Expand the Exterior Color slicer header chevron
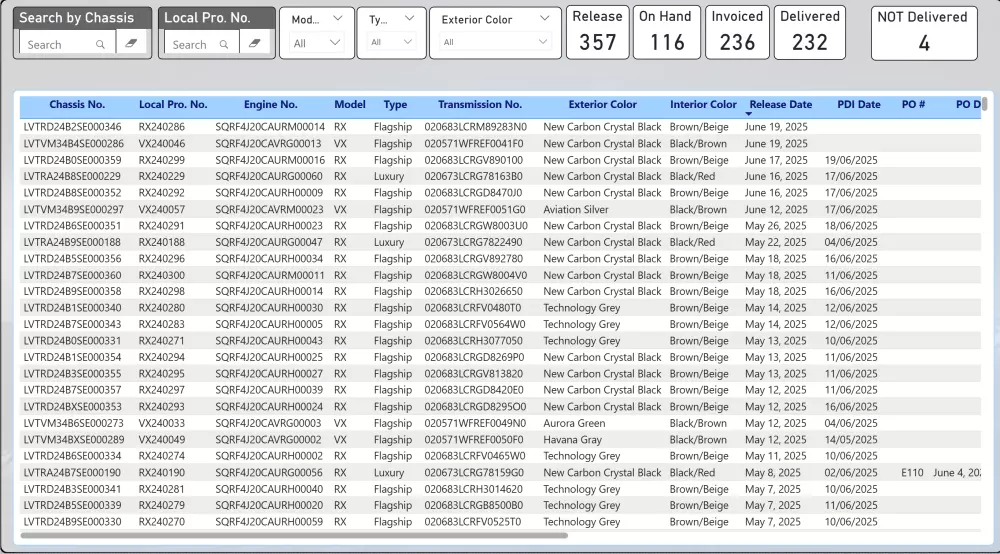1000x554 pixels. click(544, 18)
